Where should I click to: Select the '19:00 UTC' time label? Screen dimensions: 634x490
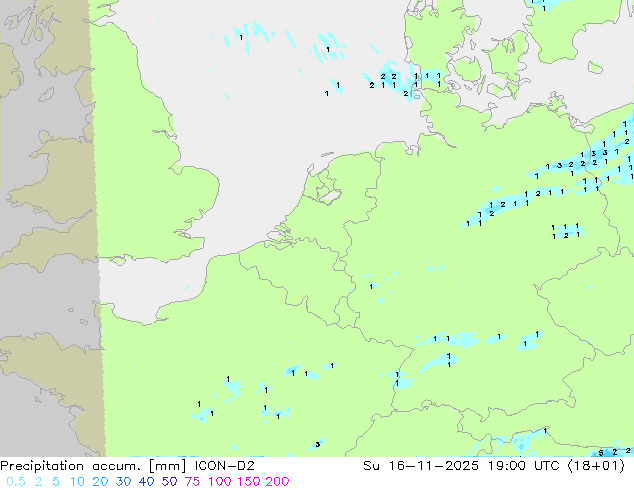click(x=526, y=466)
